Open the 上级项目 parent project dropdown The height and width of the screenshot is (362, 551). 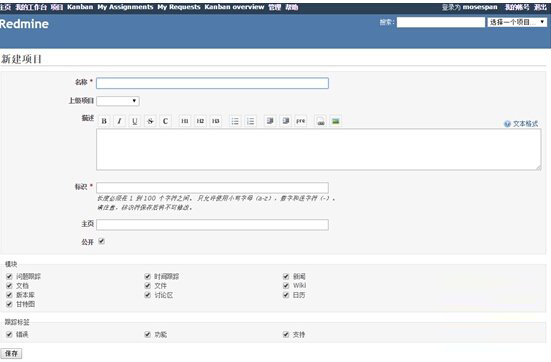[x=118, y=101]
